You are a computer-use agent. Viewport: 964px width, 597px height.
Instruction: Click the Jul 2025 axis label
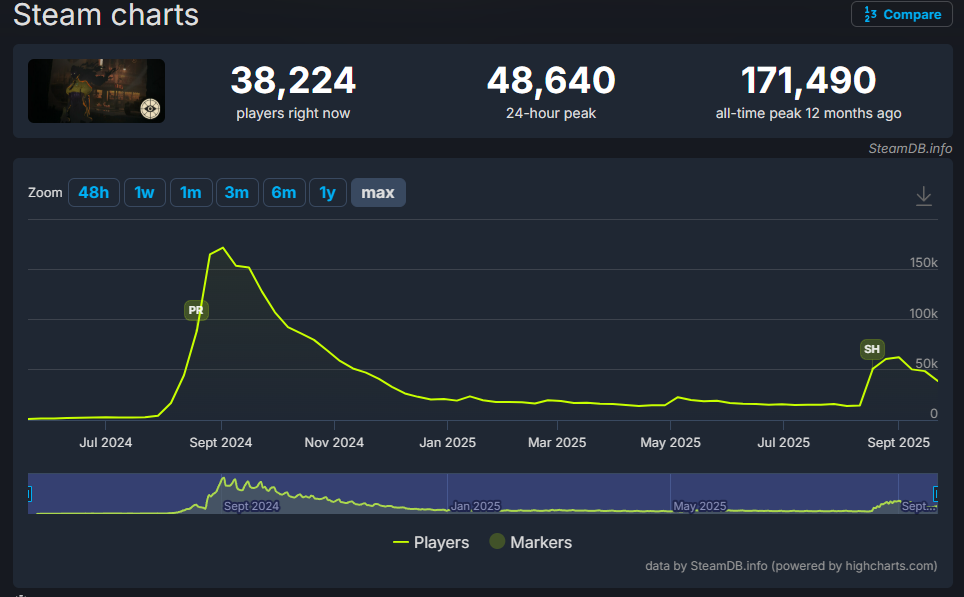[x=783, y=443]
